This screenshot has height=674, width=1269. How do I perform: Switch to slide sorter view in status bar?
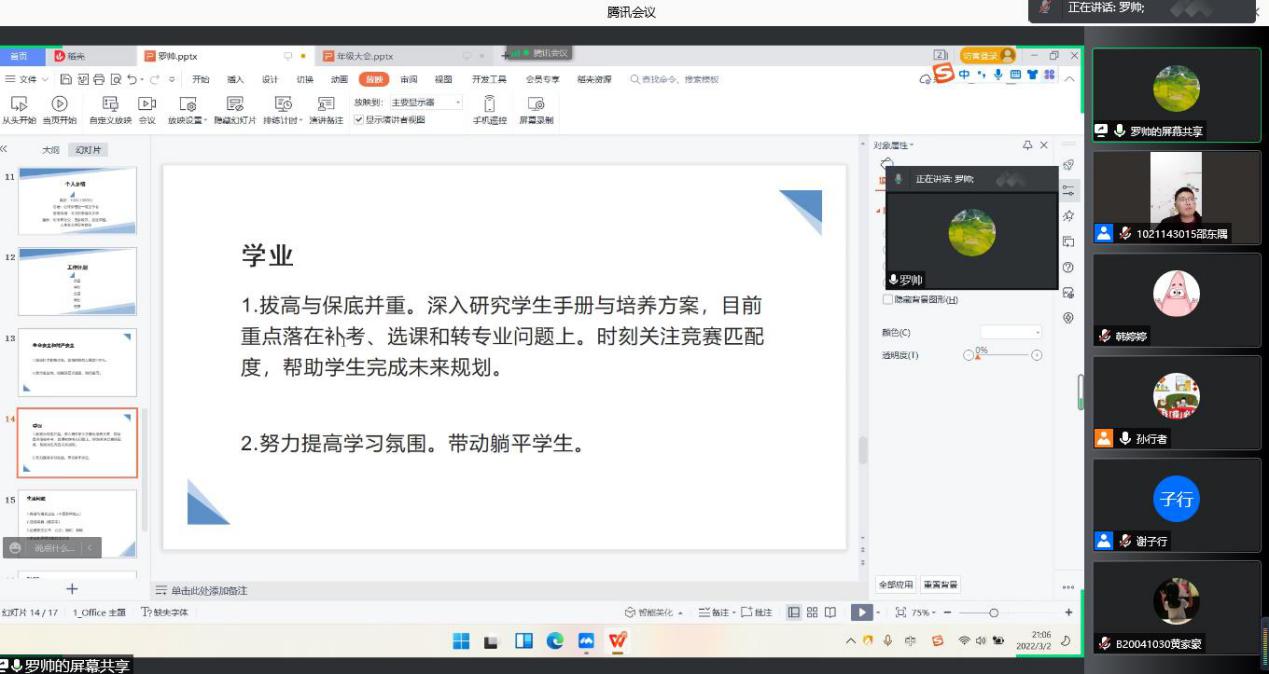[x=812, y=612]
